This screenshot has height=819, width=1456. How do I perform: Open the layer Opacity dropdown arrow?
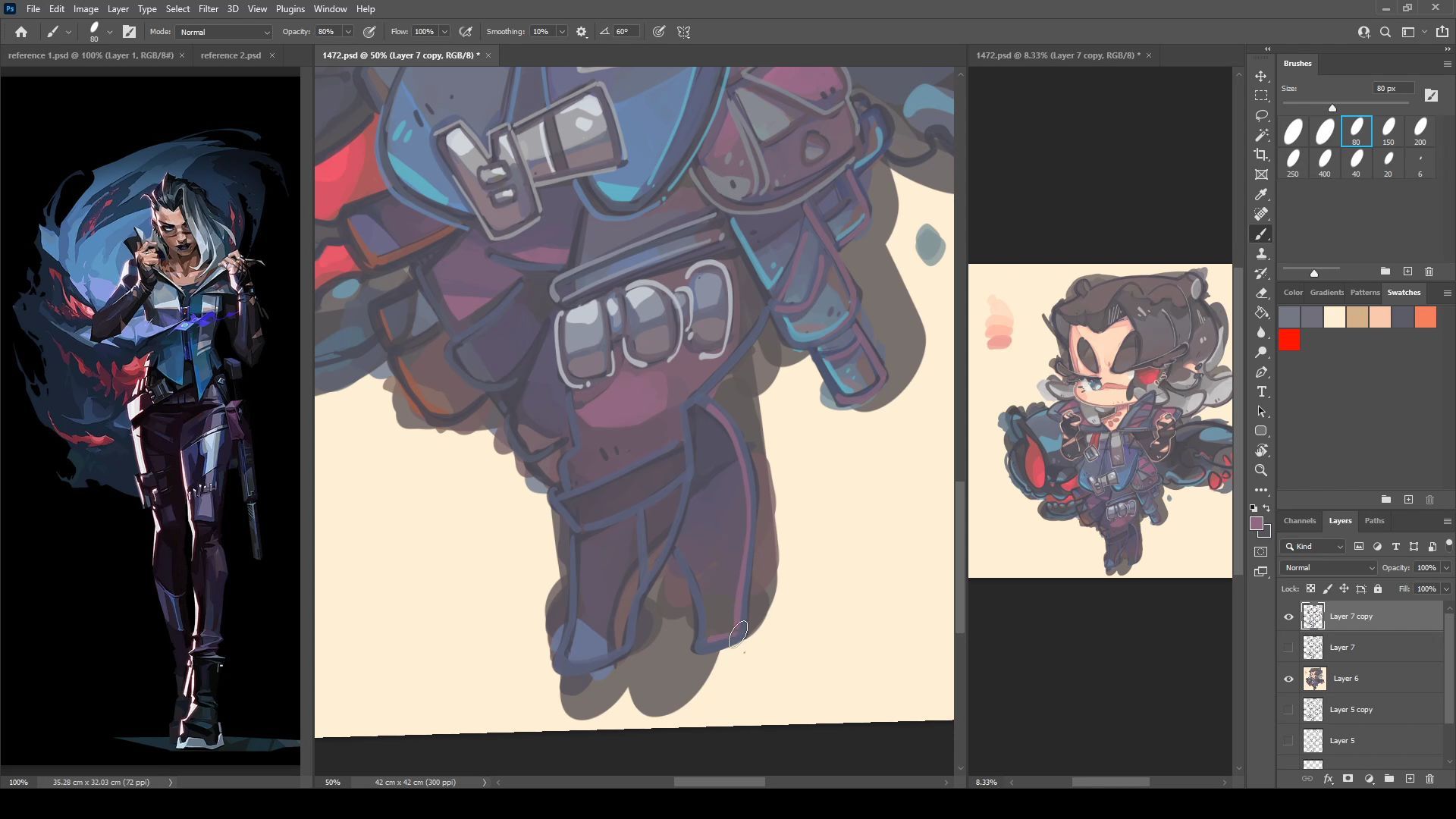[x=1446, y=567]
